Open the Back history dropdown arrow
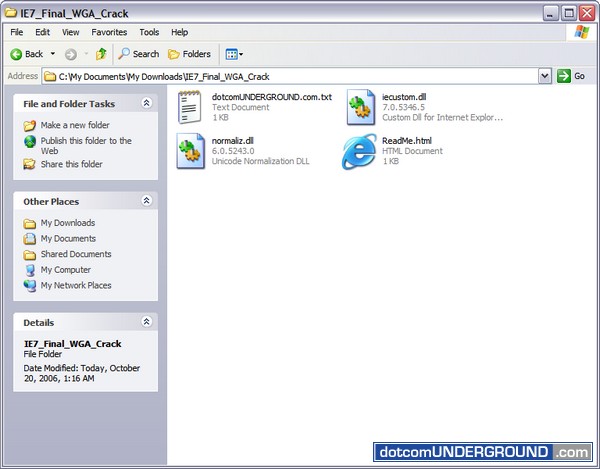This screenshot has width=600, height=469. (x=53, y=54)
